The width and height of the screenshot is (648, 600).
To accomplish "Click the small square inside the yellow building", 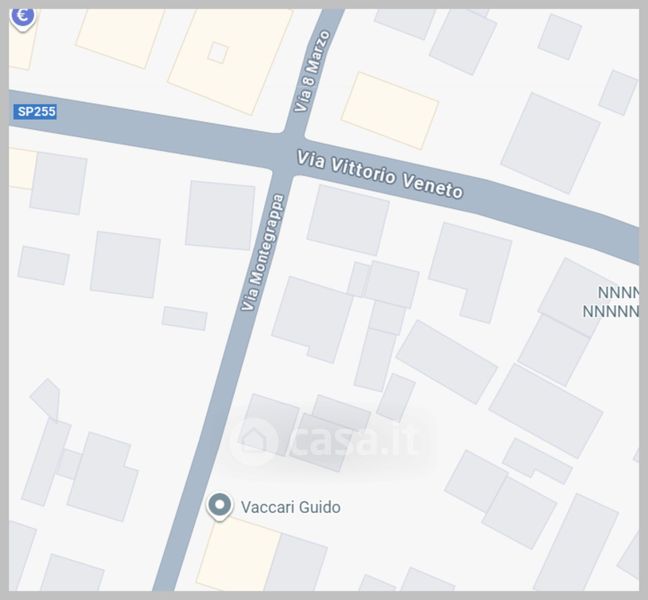I will point(218,52).
